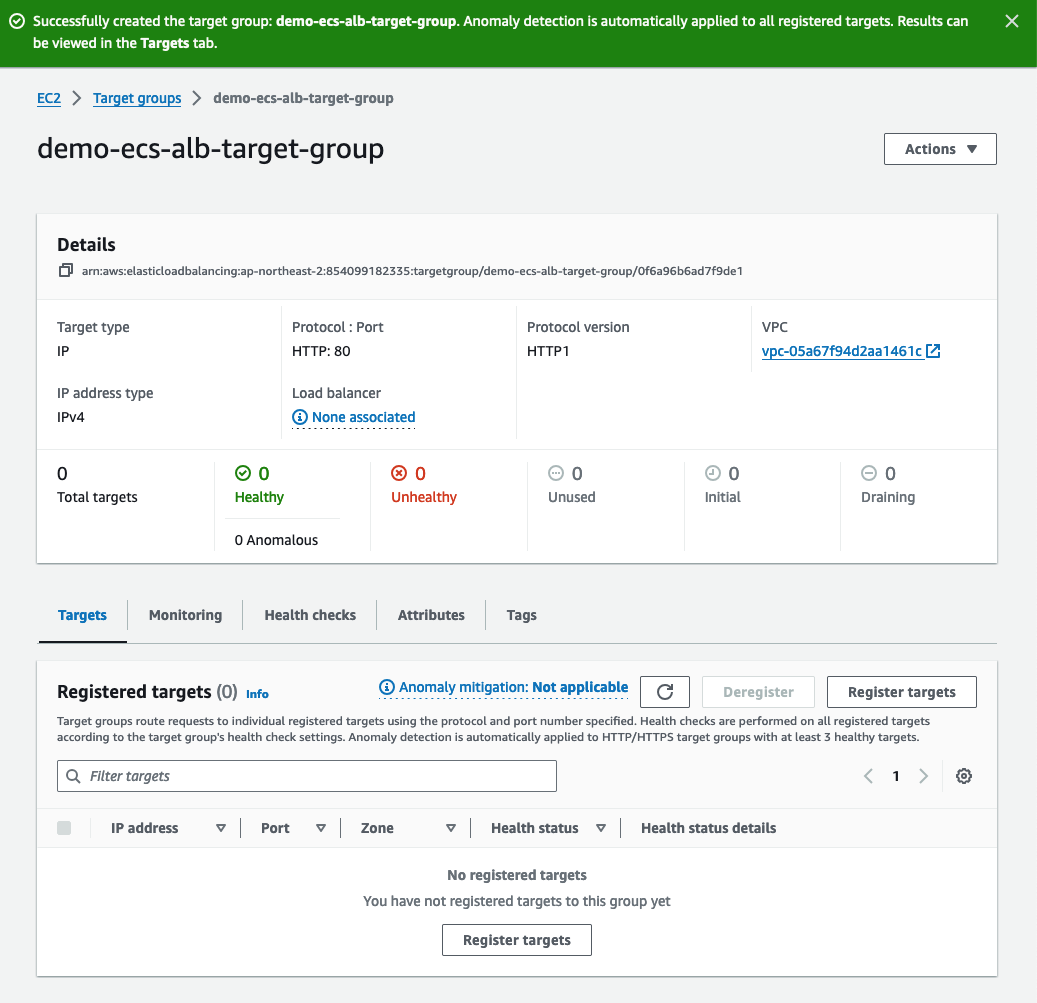The width and height of the screenshot is (1037, 1003).
Task: Sort by Port column arrow
Action: pyautogui.click(x=321, y=828)
